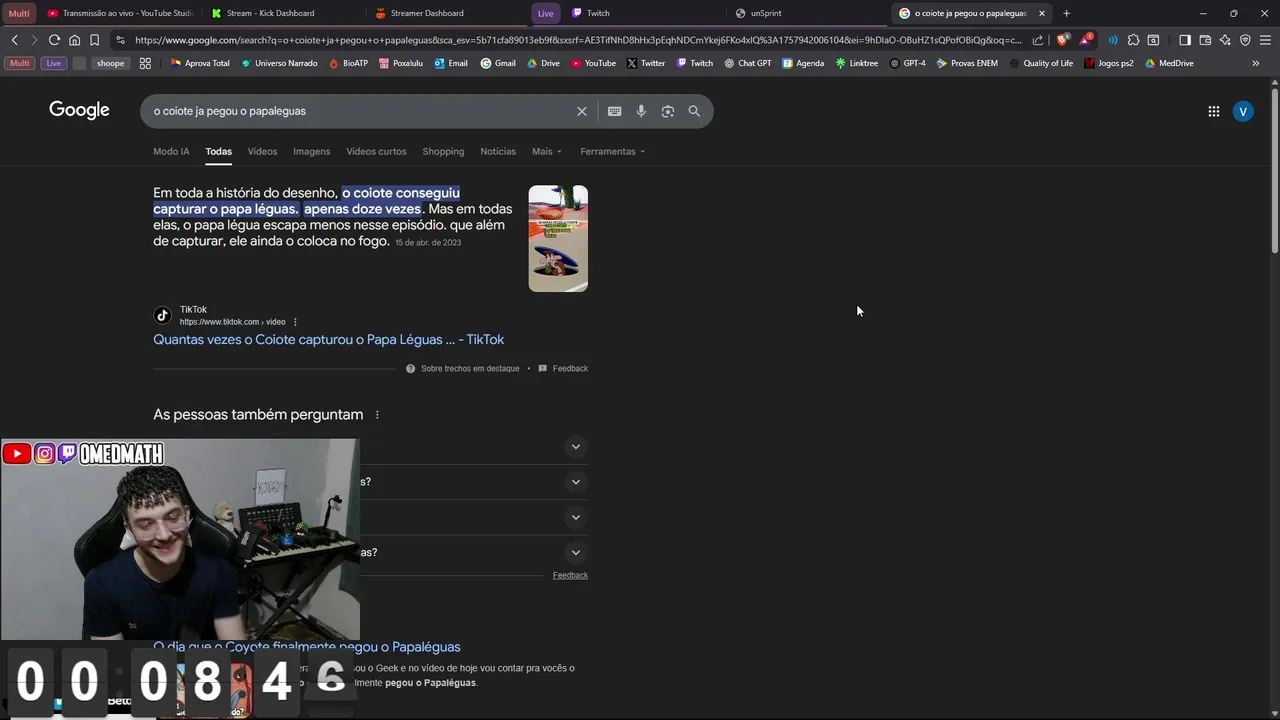Show hidden bookmarks overflow chevron

[1256, 63]
